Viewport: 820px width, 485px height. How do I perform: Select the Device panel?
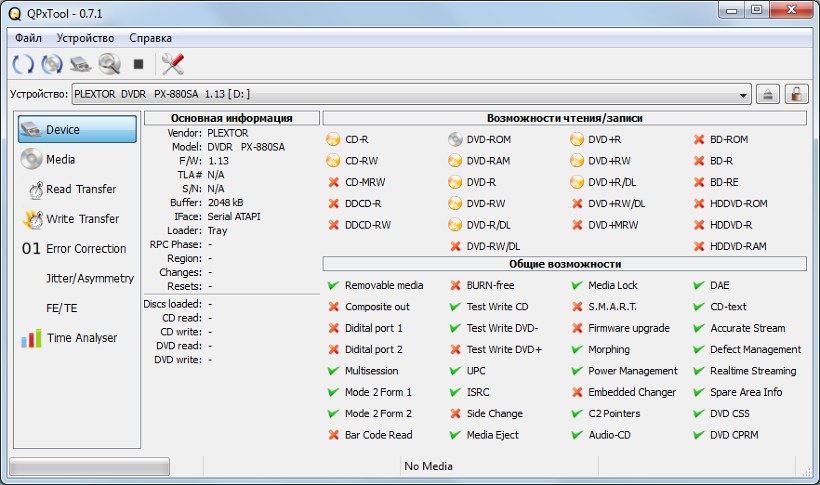click(77, 129)
